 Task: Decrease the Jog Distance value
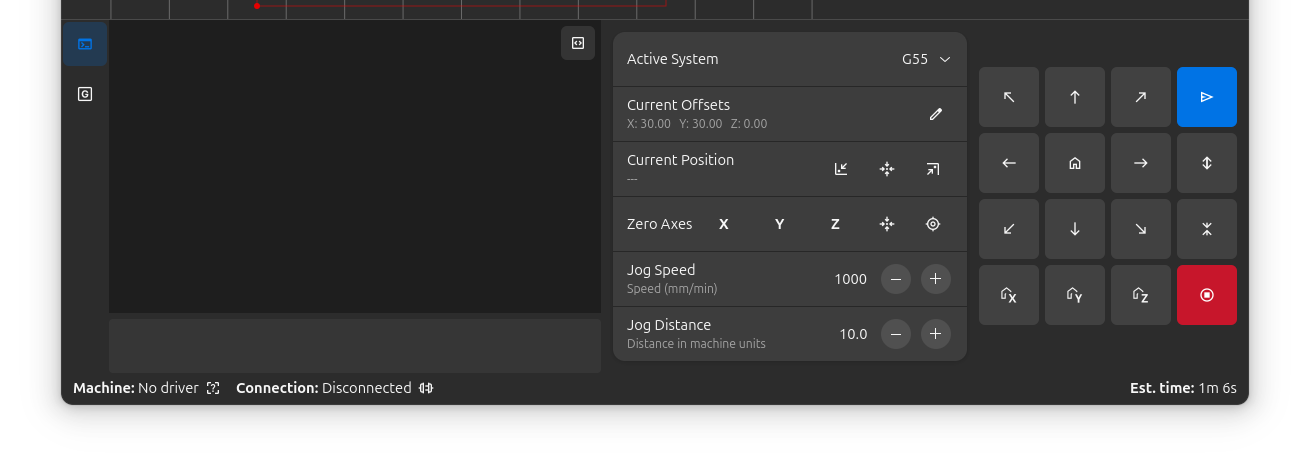pyautogui.click(x=895, y=334)
